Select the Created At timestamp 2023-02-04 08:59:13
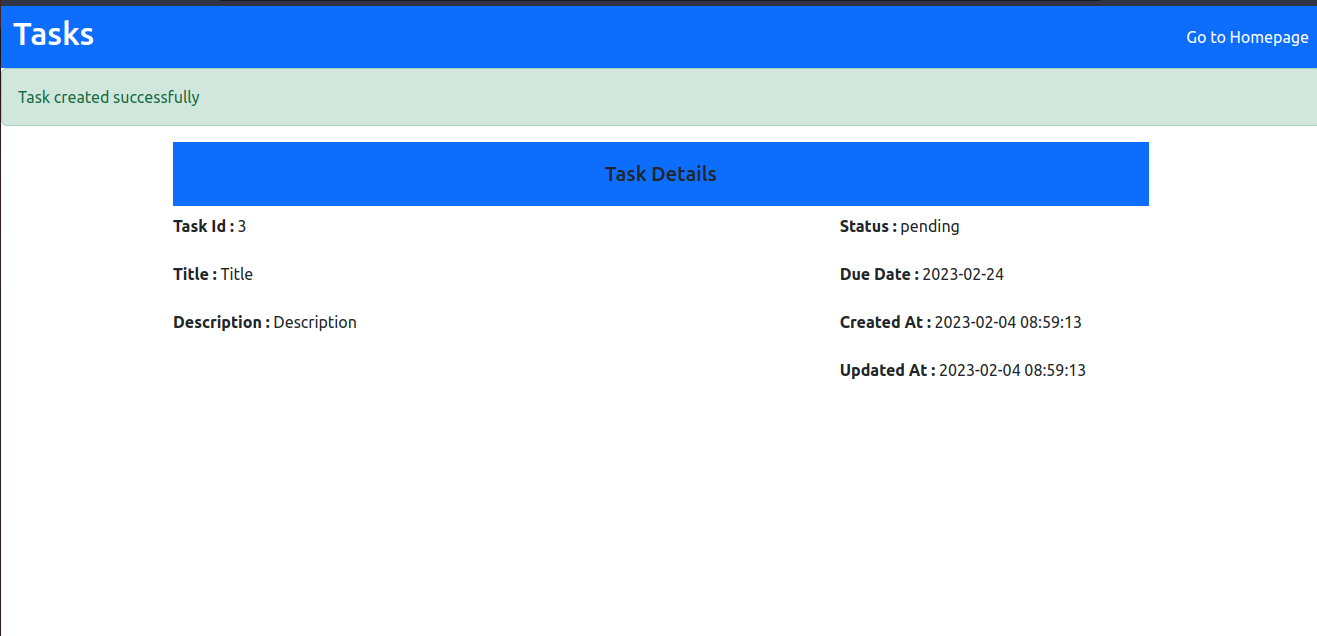1317x636 pixels. [1008, 322]
